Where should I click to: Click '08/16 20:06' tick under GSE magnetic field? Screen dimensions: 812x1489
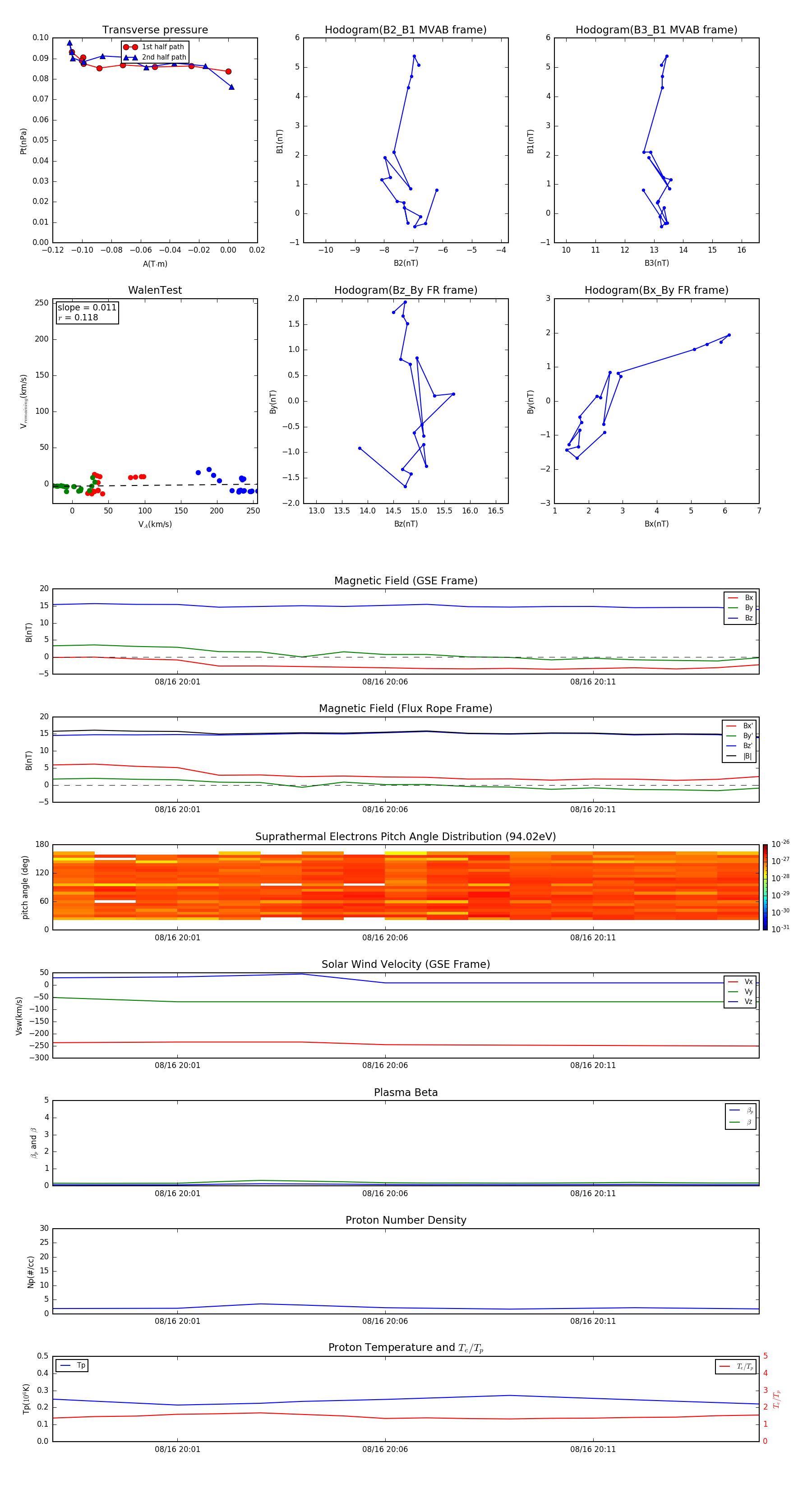point(385,682)
